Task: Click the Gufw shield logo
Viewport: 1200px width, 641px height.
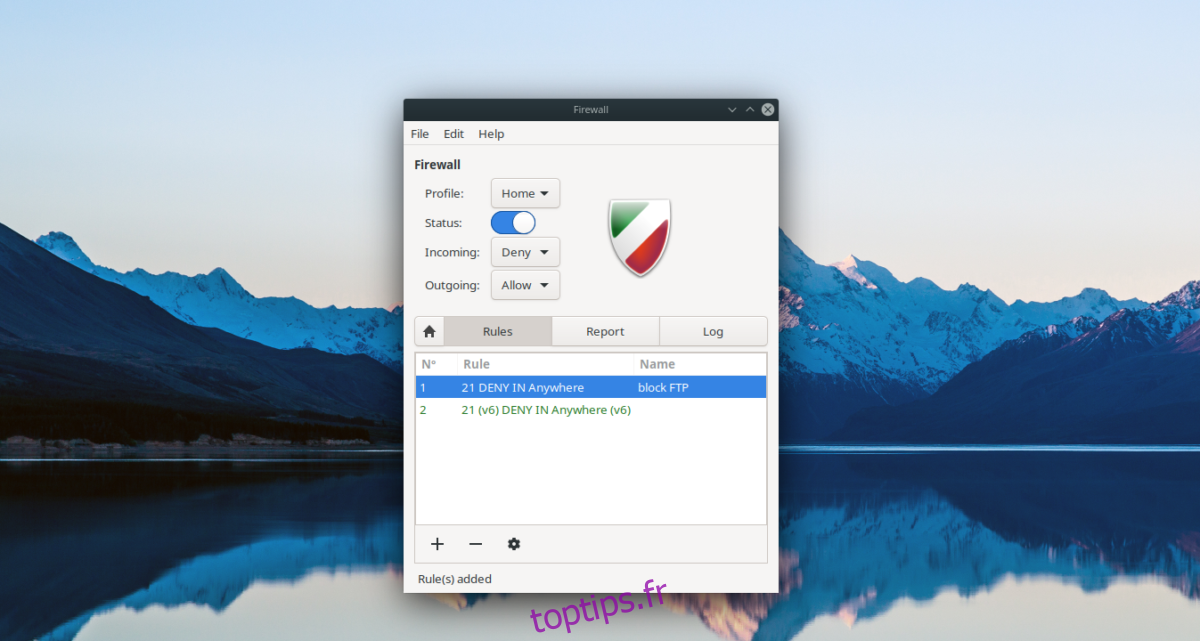Action: (x=639, y=237)
